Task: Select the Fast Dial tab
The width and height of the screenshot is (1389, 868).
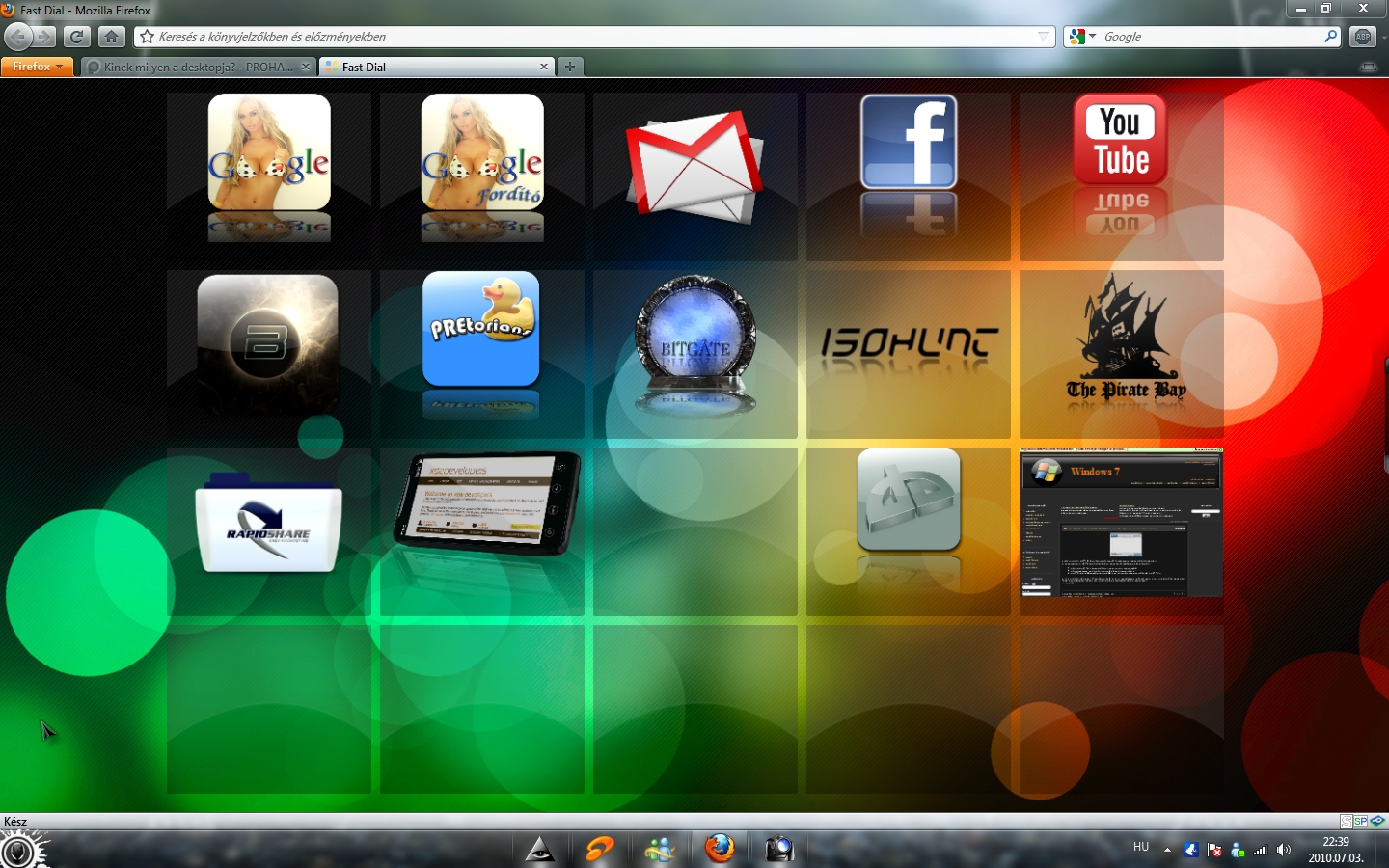Action: (438, 67)
